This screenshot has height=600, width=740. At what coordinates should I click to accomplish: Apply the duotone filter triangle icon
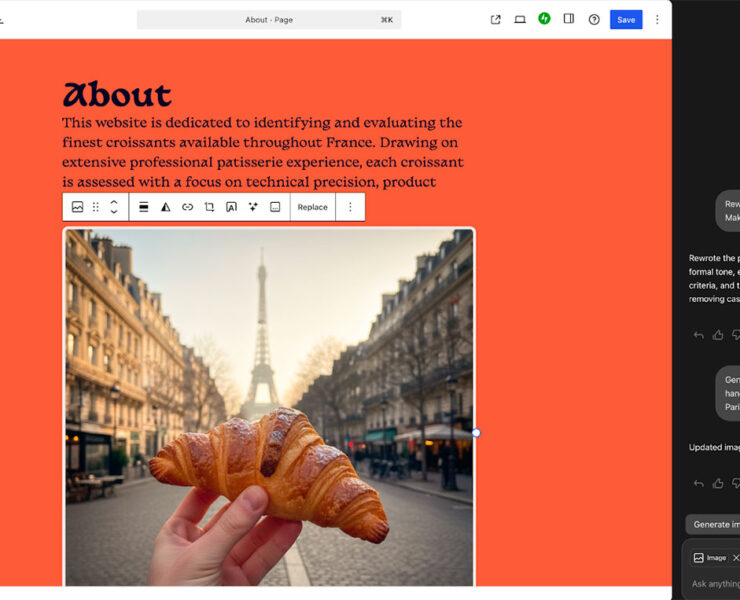pos(166,207)
